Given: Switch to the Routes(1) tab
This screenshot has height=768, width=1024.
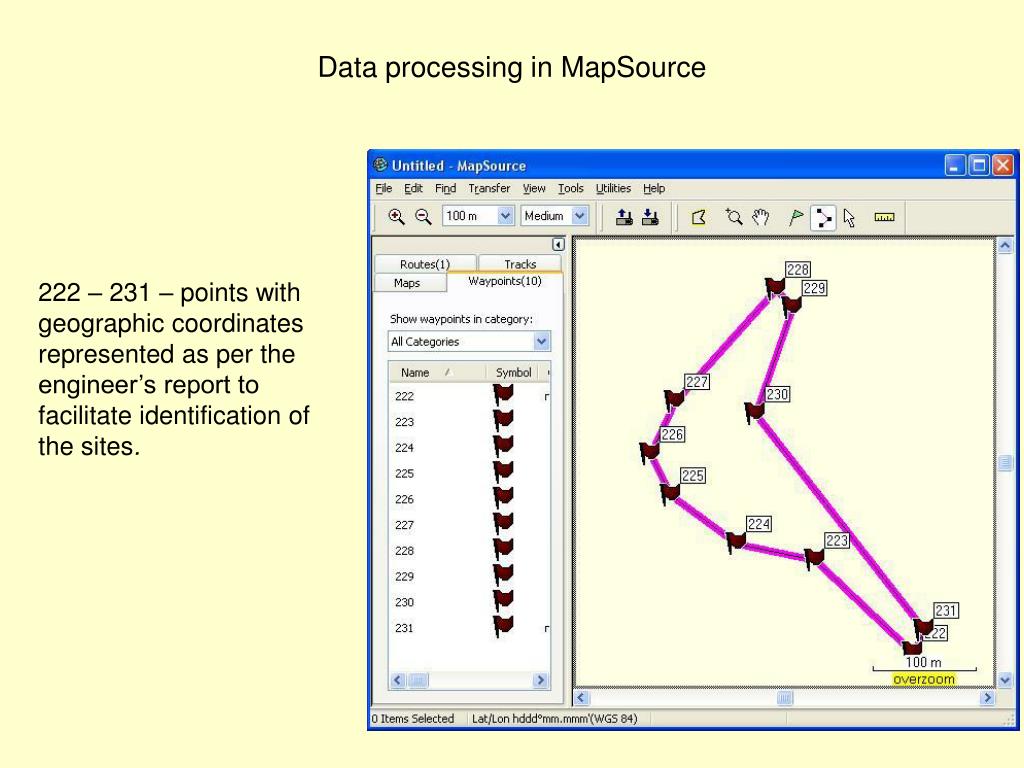Looking at the screenshot, I should click(425, 264).
